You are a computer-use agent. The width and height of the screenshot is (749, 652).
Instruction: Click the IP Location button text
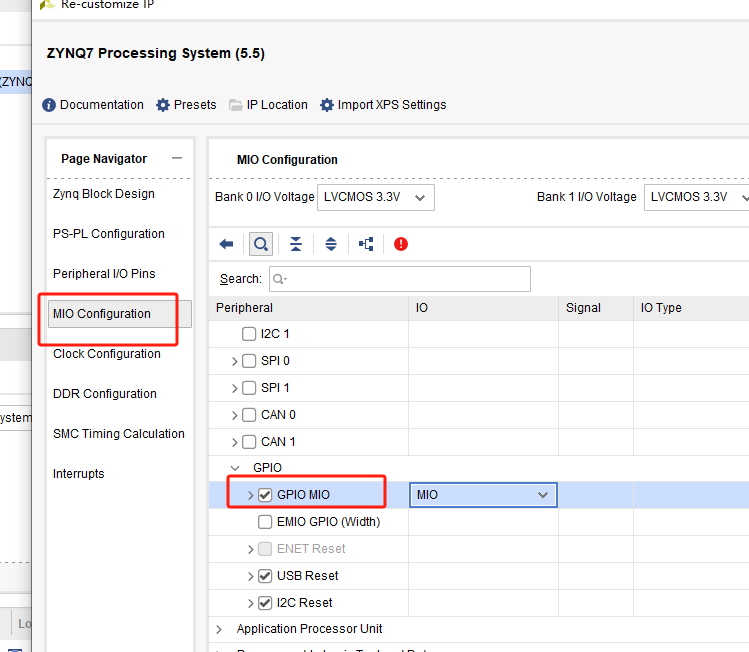[277, 105]
